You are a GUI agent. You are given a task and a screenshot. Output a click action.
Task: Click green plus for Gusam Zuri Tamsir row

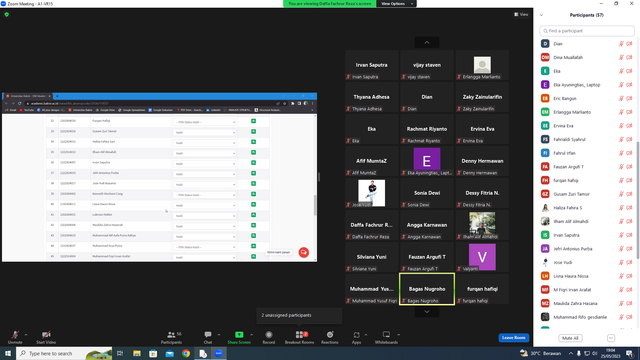pyautogui.click(x=253, y=131)
